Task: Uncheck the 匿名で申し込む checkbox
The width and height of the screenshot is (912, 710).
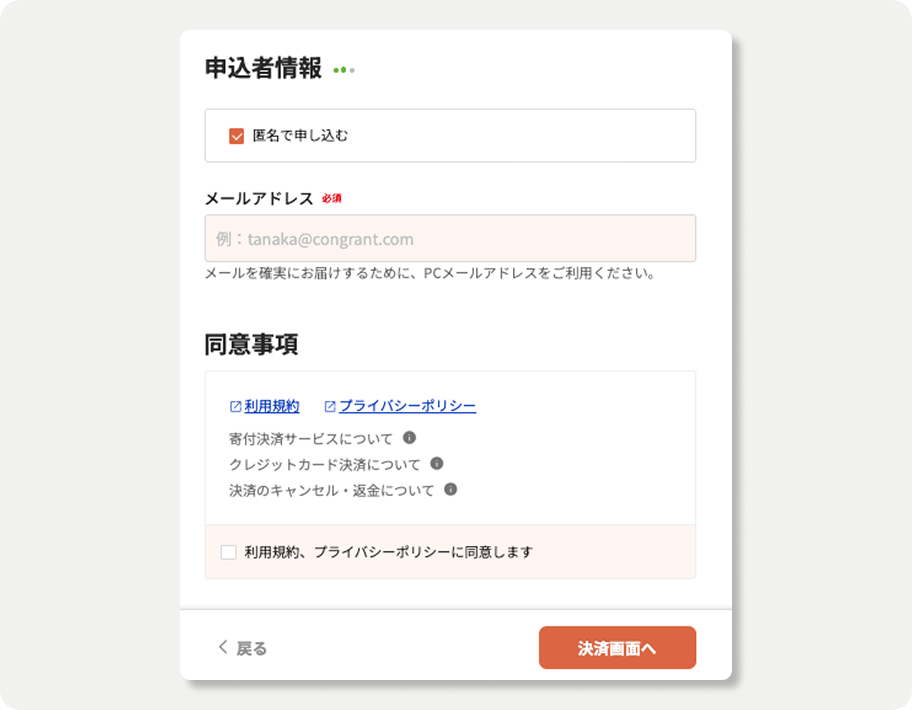Action: pos(236,136)
